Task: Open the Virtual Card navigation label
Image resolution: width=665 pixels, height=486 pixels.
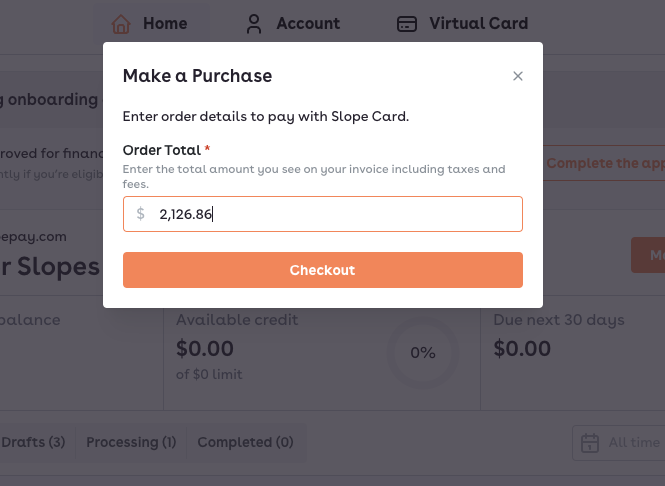Action: tap(478, 23)
